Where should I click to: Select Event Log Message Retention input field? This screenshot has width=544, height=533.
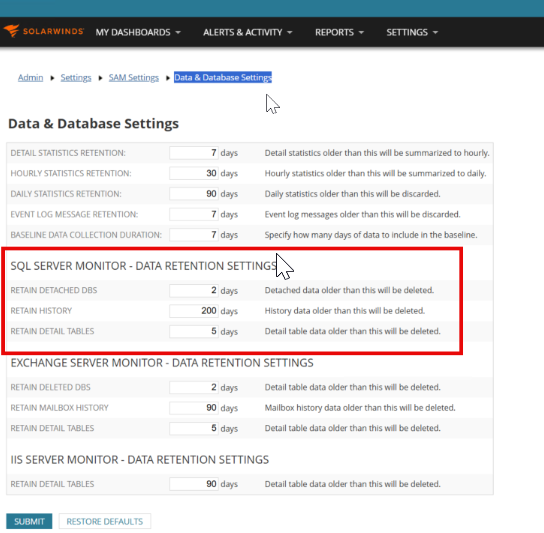click(x=194, y=214)
